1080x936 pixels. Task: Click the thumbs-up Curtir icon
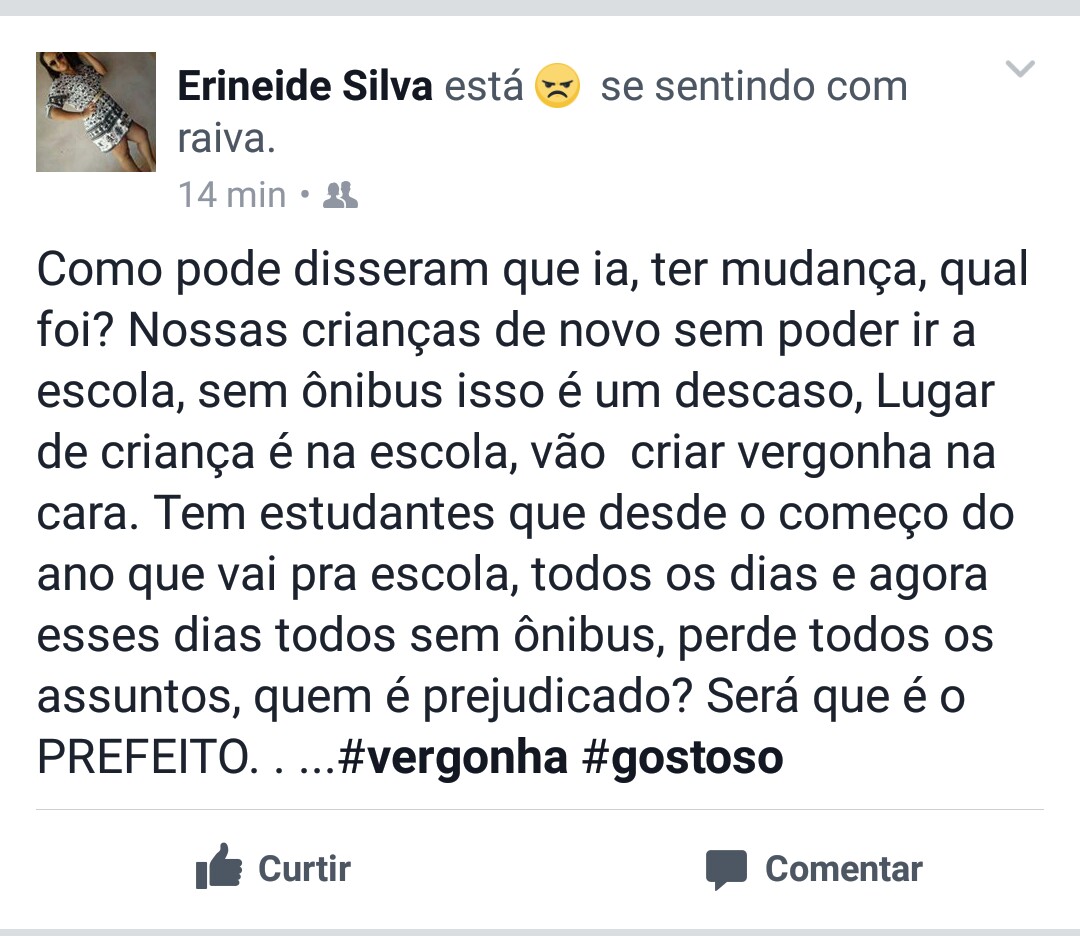coord(218,867)
